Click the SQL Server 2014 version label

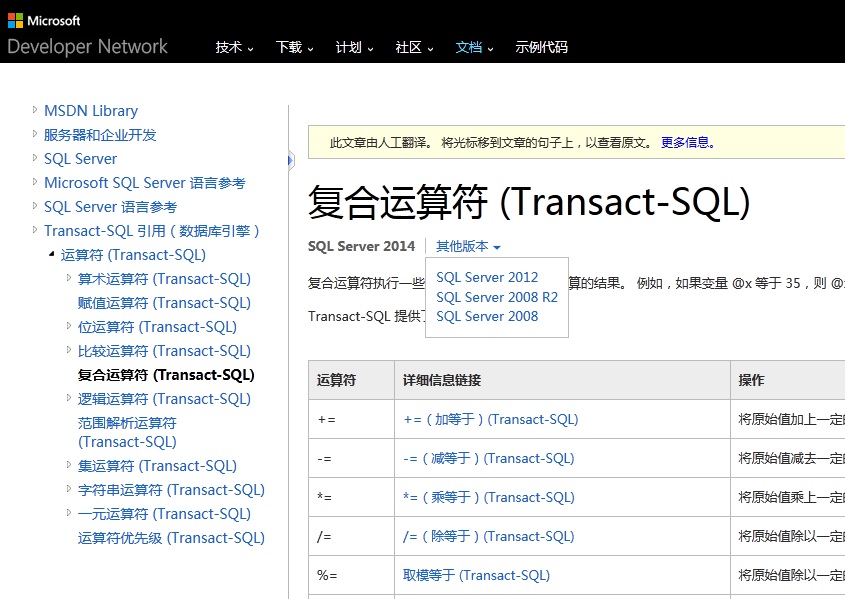click(361, 246)
